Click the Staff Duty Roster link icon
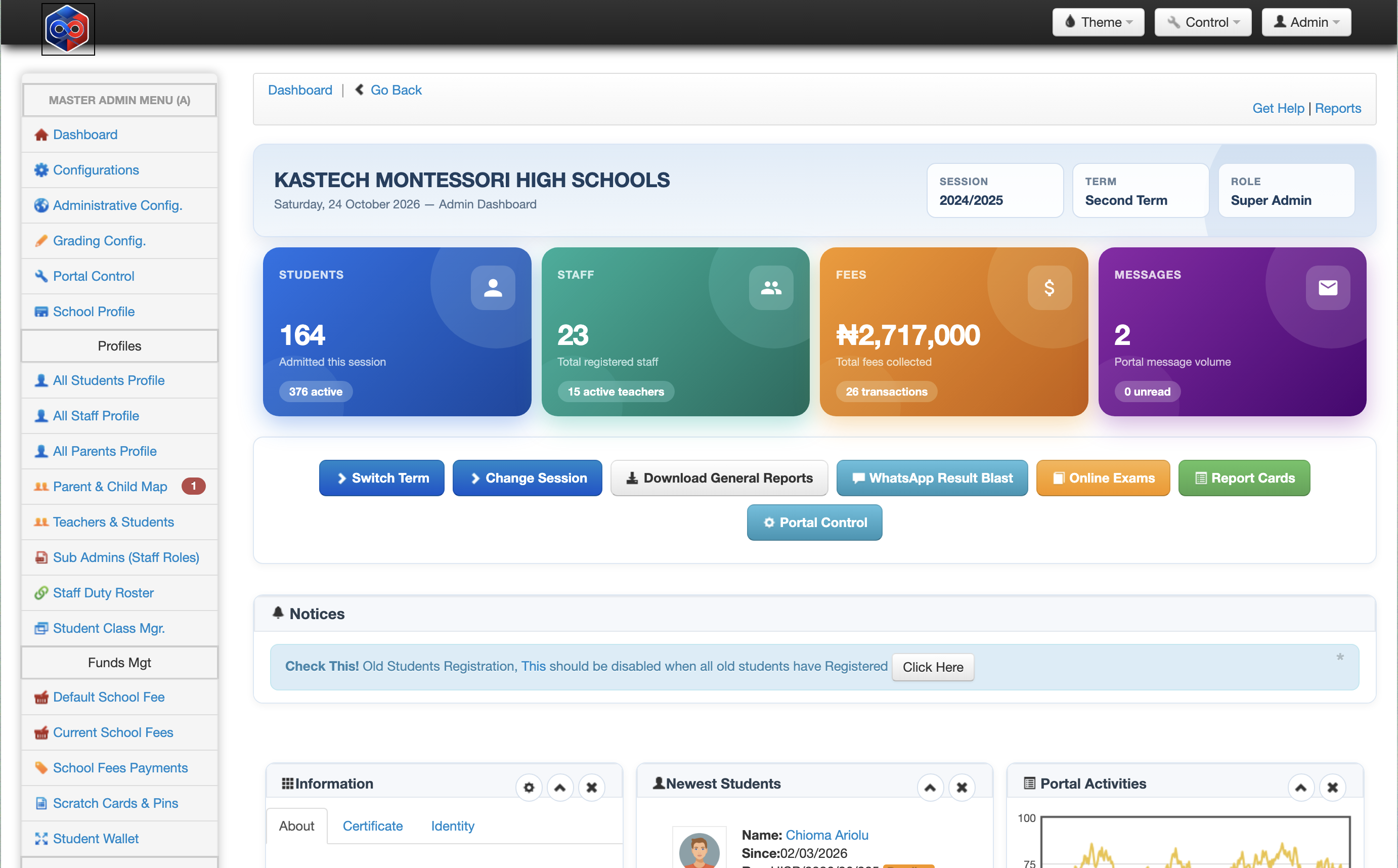The width and height of the screenshot is (1398, 868). 41,593
